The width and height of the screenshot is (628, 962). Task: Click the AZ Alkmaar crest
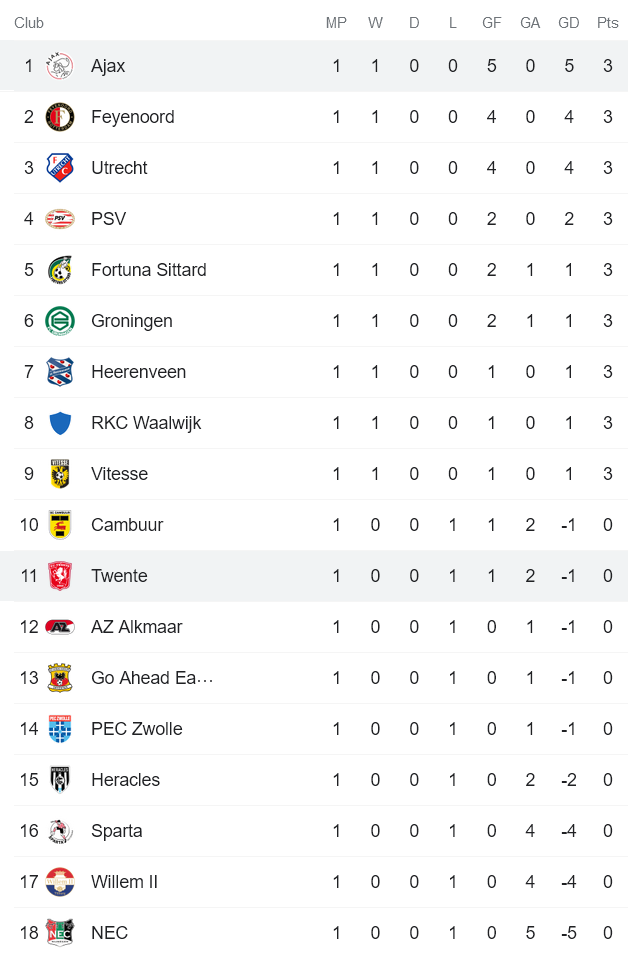59,626
